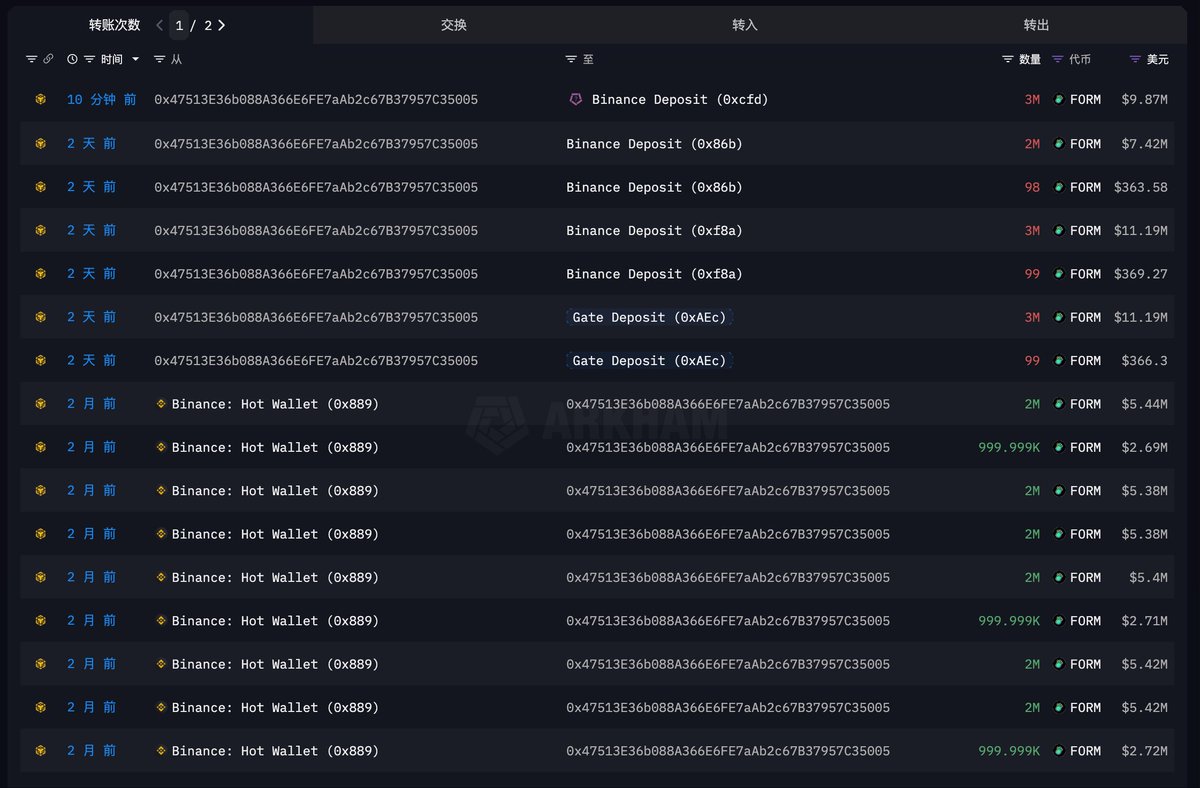Click the '3M' amount in the $9.87M row
1200x788 pixels.
[x=1032, y=100]
